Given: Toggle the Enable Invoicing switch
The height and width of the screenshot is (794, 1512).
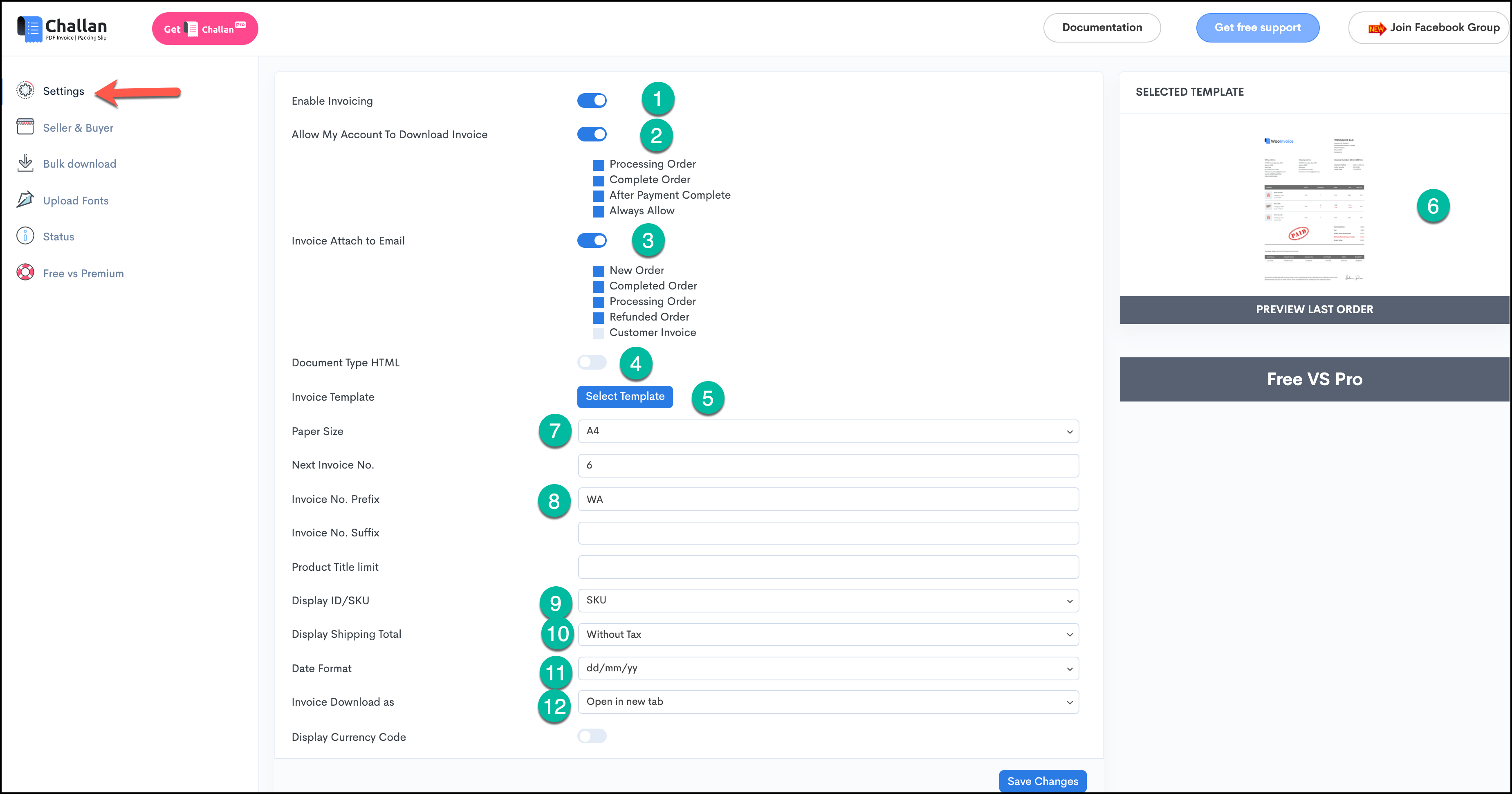Looking at the screenshot, I should [592, 100].
